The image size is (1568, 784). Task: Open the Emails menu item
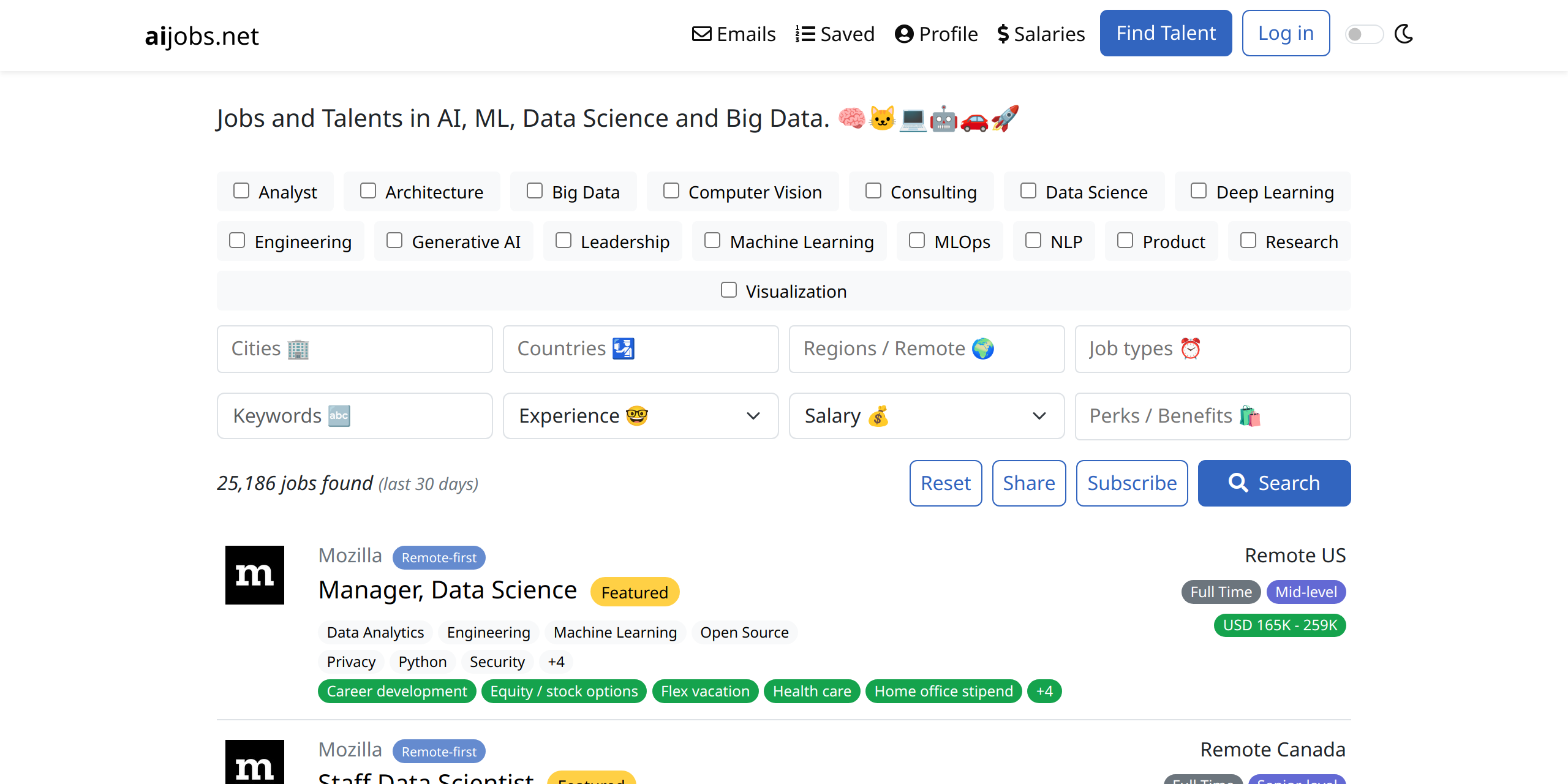click(x=734, y=34)
